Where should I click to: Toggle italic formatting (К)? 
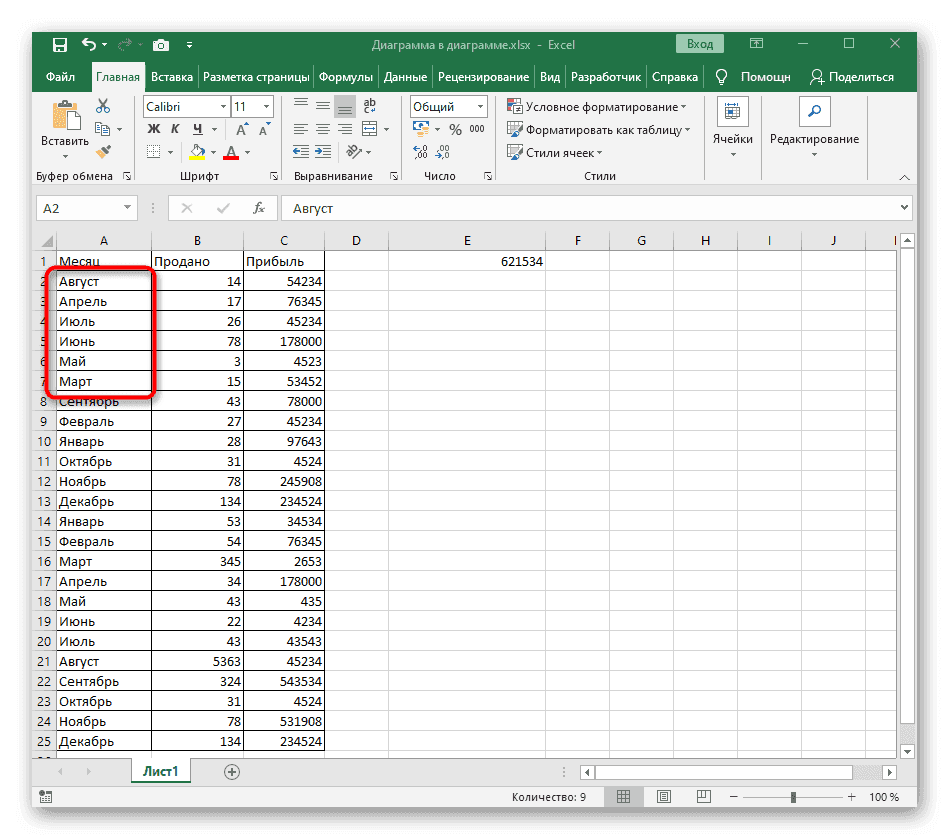click(x=175, y=129)
